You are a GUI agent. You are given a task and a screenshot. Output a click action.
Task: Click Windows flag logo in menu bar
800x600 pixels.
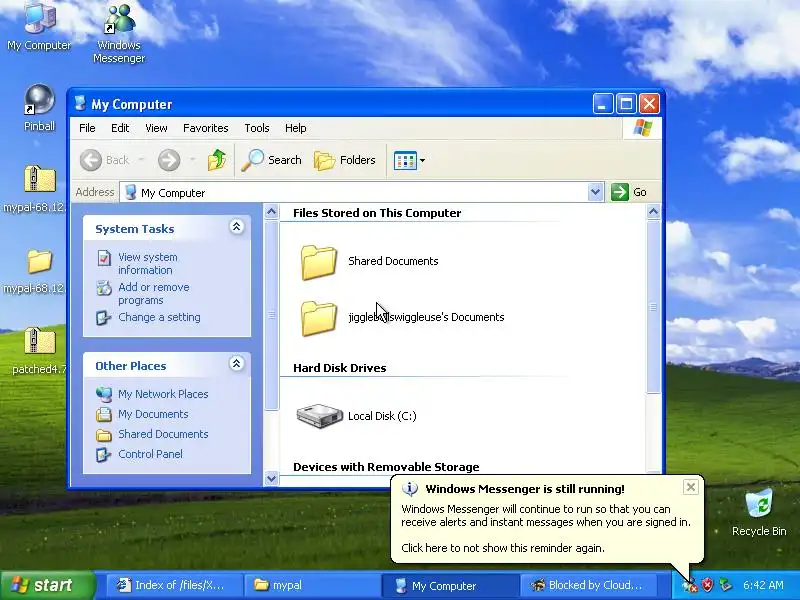(x=642, y=128)
